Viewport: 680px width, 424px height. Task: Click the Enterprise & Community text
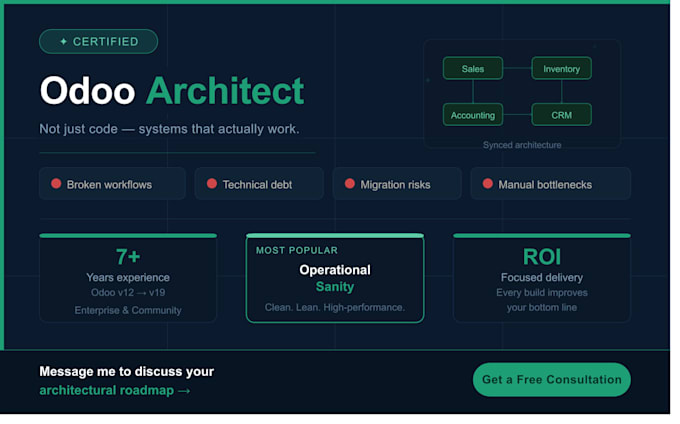[x=128, y=310]
